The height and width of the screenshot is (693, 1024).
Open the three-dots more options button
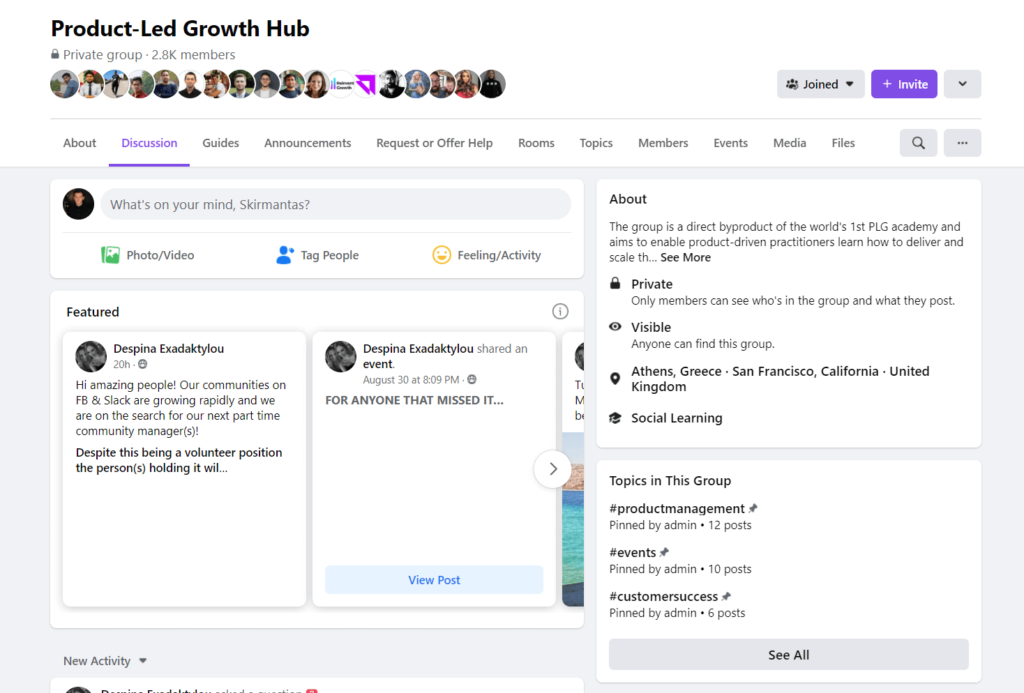click(x=962, y=143)
